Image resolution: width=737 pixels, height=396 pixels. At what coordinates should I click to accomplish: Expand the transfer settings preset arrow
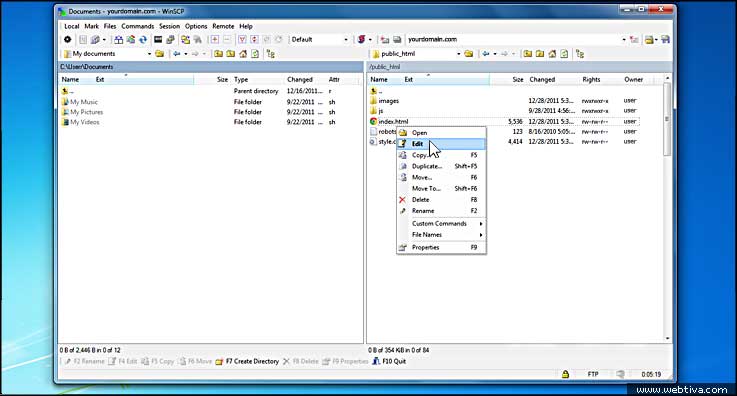(370, 39)
